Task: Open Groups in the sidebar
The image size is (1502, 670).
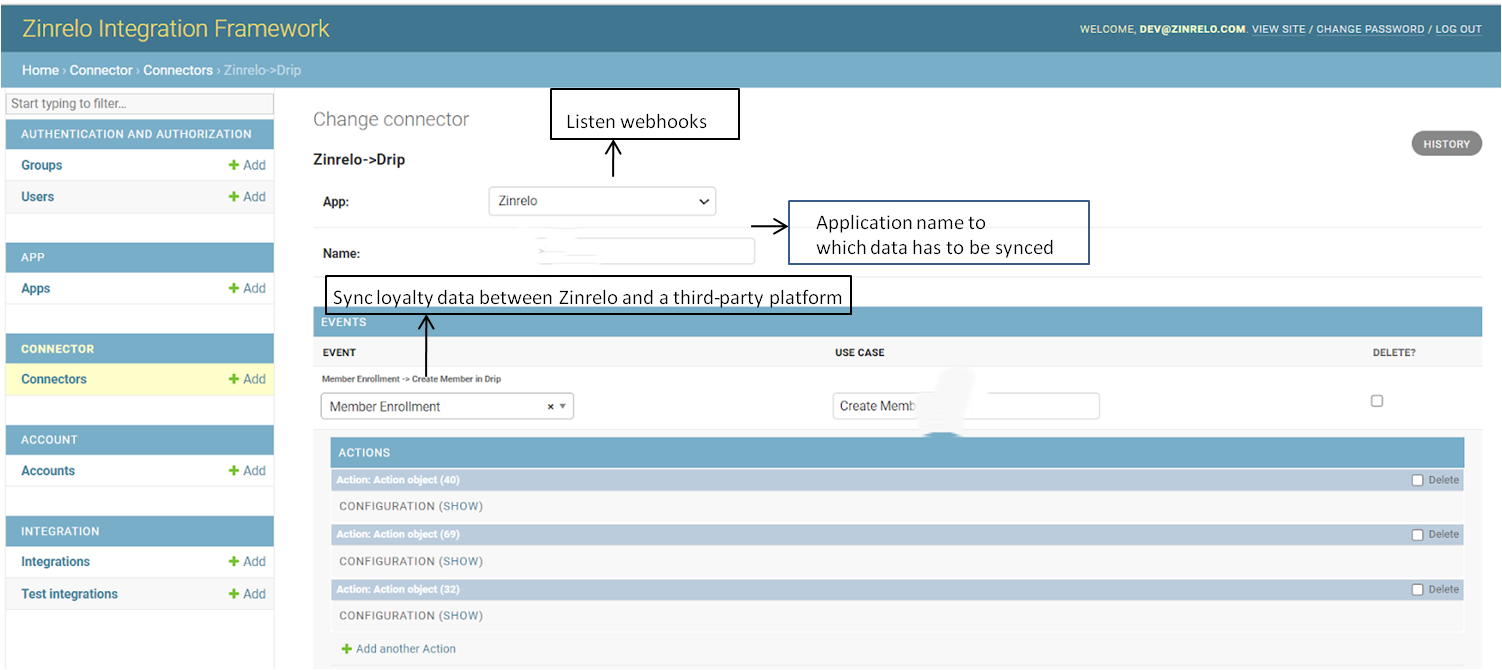Action: 42,165
